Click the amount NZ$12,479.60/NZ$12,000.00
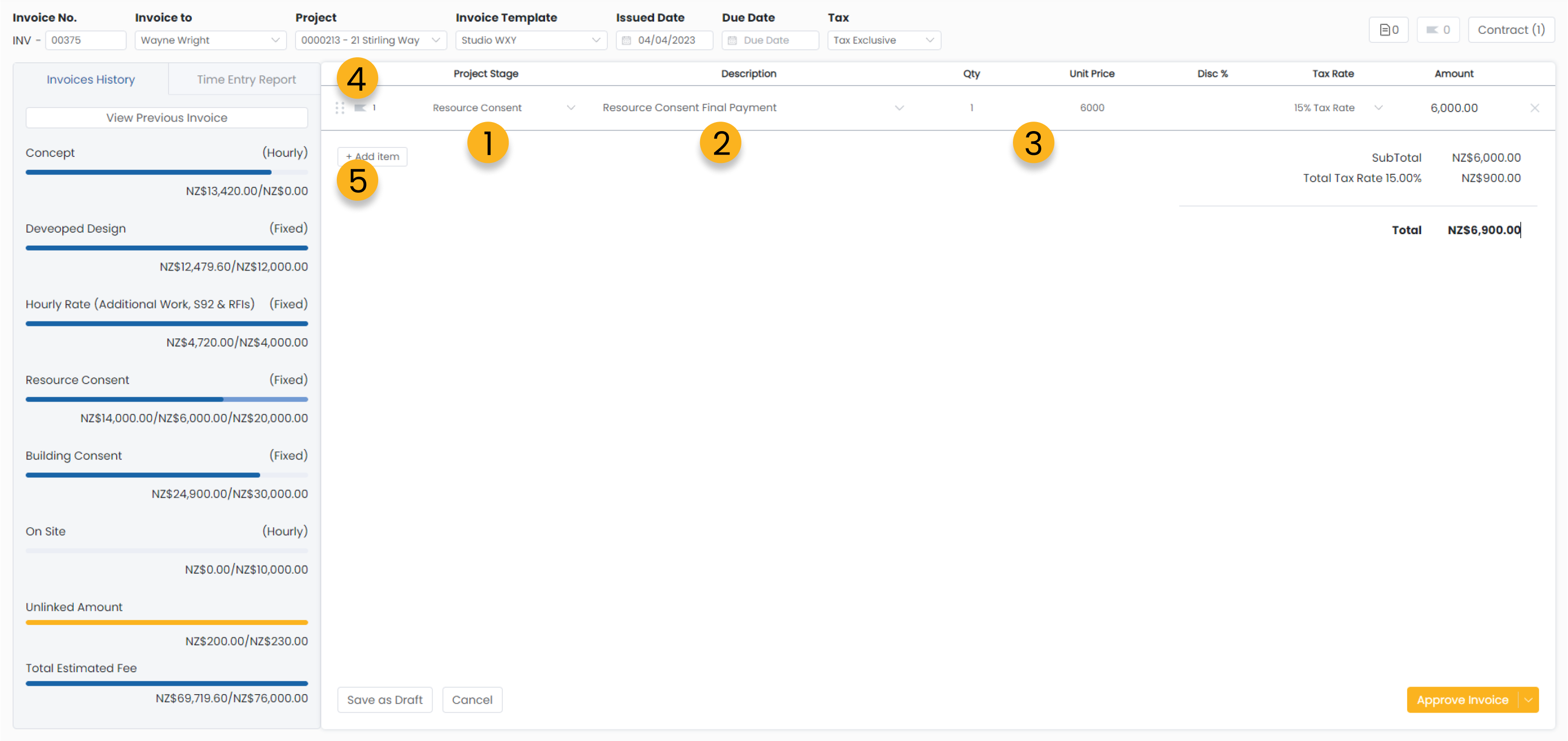 tap(234, 267)
